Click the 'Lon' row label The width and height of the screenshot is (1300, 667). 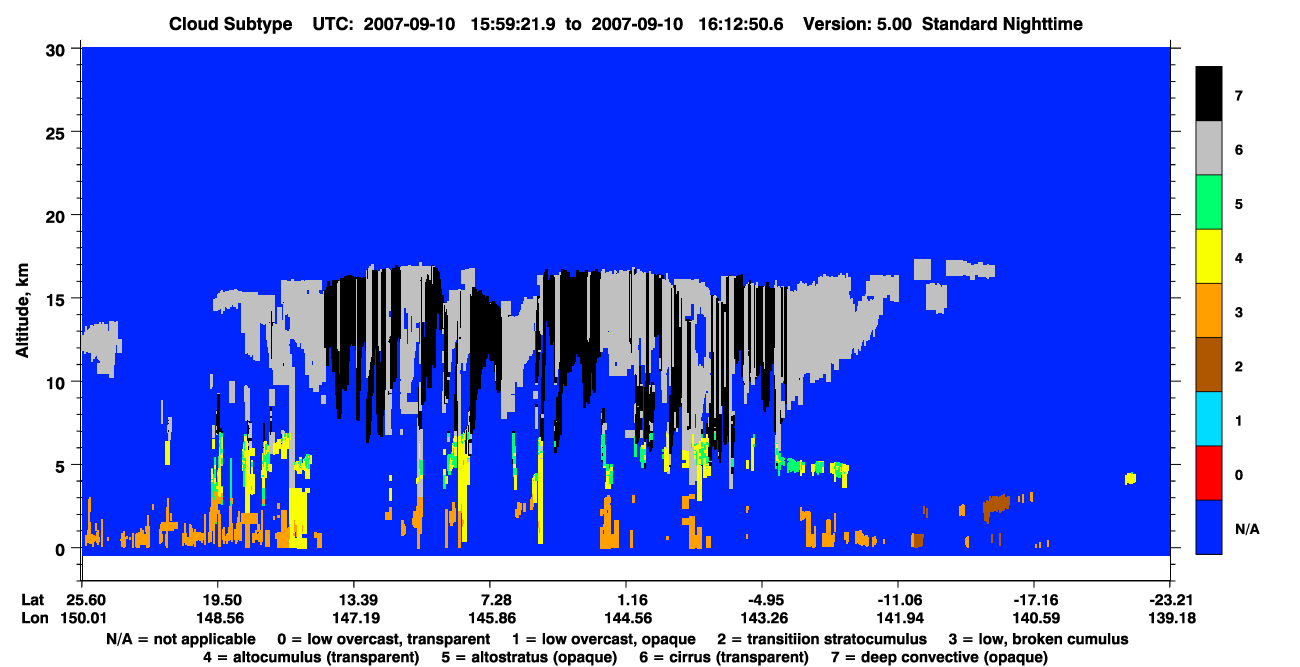[34, 617]
